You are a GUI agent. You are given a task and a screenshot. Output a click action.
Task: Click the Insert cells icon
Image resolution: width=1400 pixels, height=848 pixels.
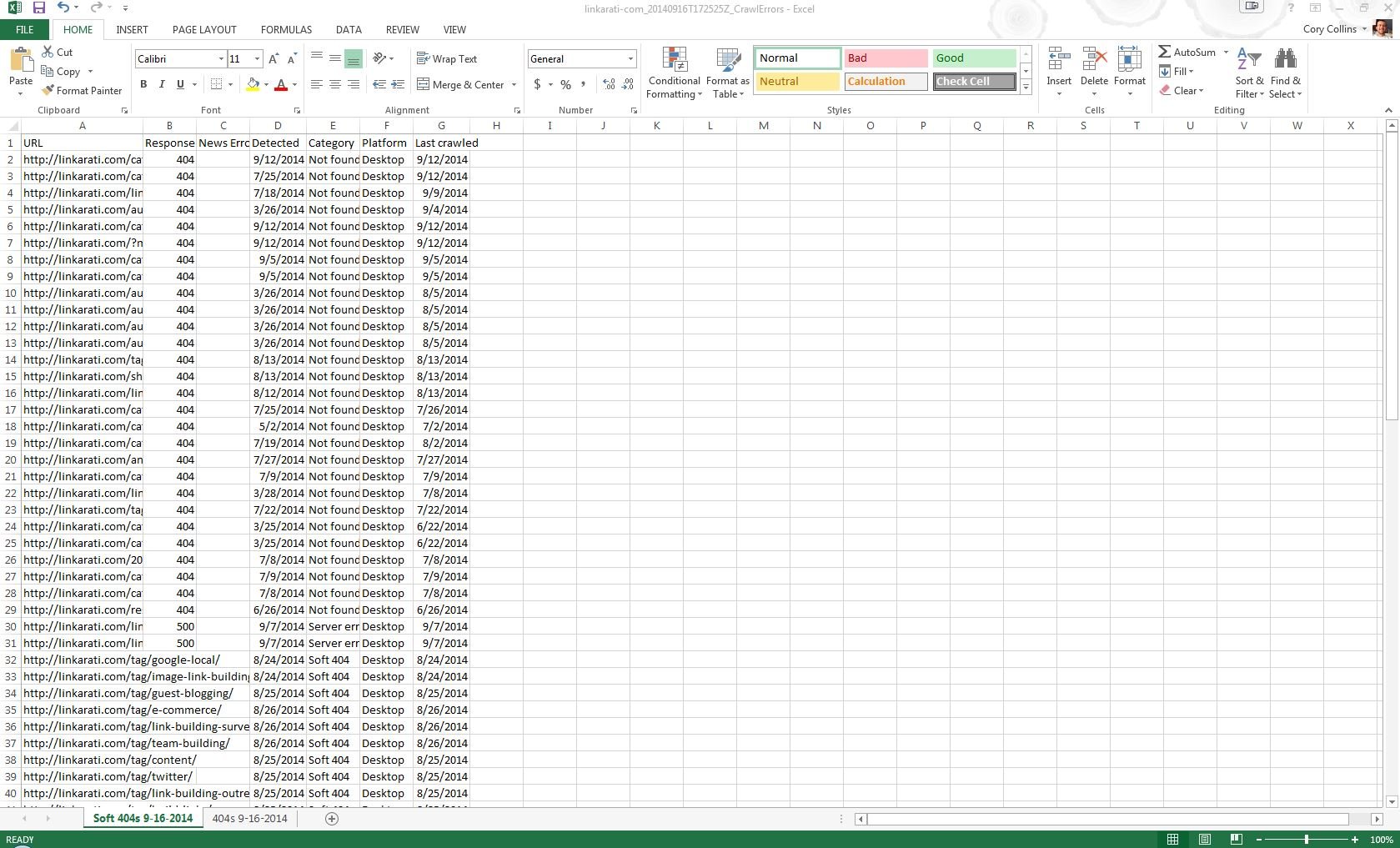click(x=1059, y=60)
